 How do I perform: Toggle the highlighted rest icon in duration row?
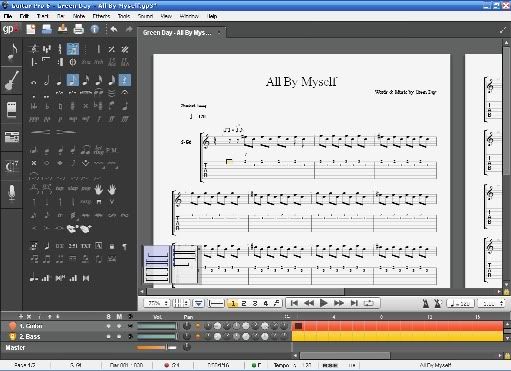tap(125, 80)
